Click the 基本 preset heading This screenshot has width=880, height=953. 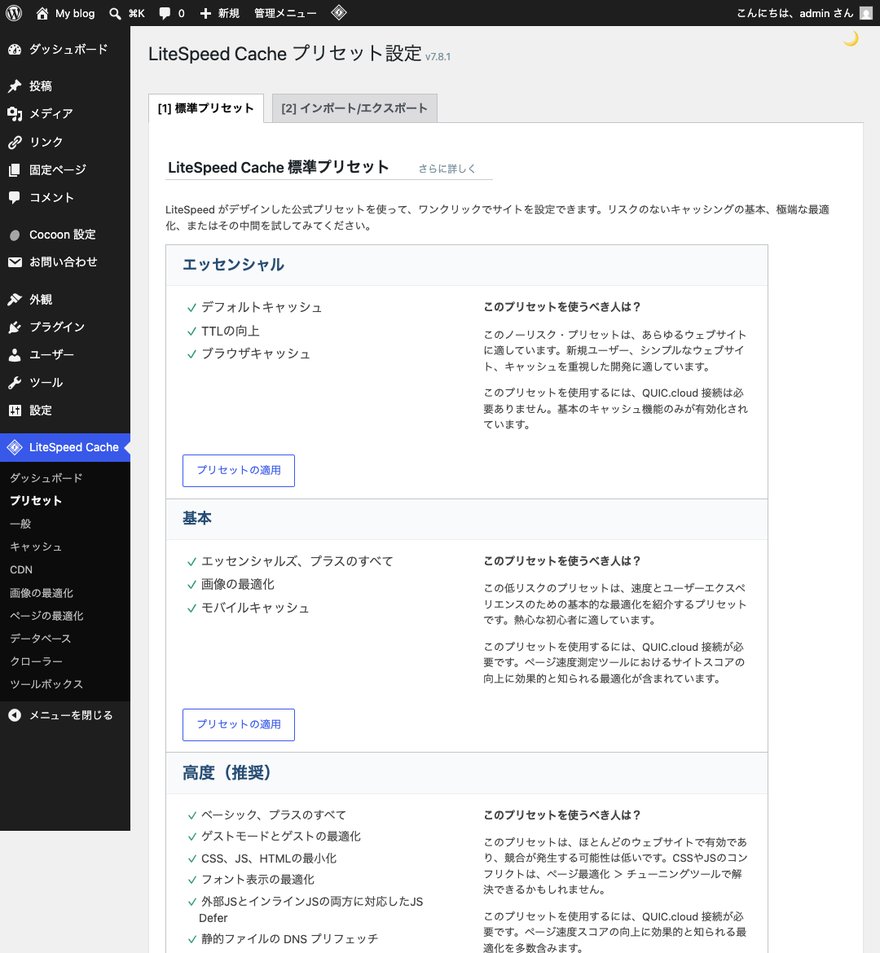pos(197,518)
